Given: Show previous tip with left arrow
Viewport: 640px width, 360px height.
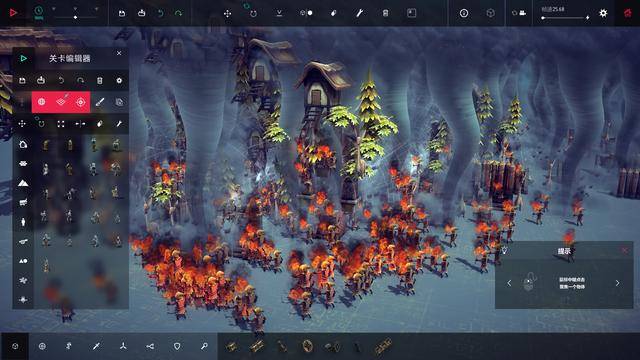Looking at the screenshot, I should tap(509, 283).
